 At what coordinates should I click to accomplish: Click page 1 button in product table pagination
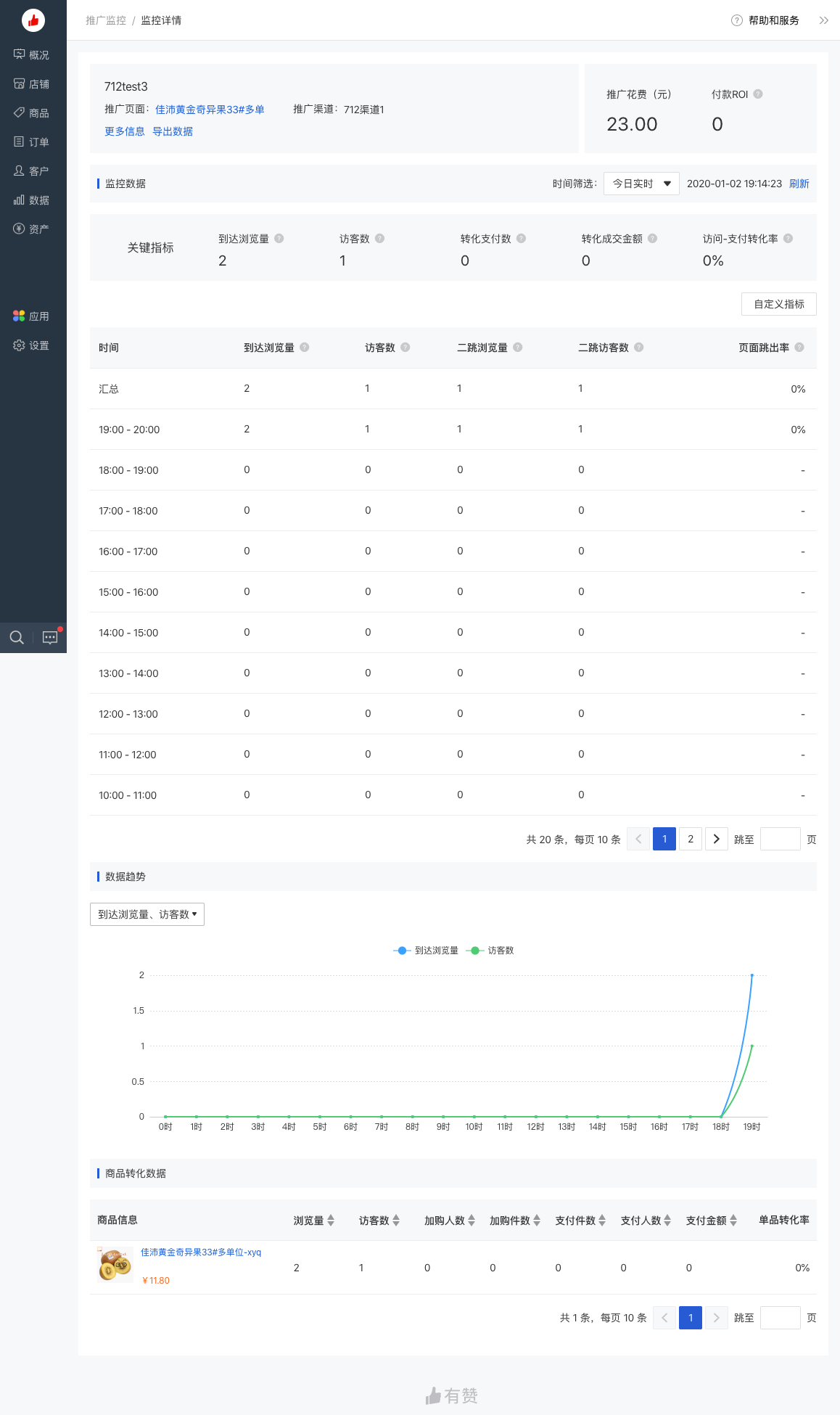(691, 1318)
